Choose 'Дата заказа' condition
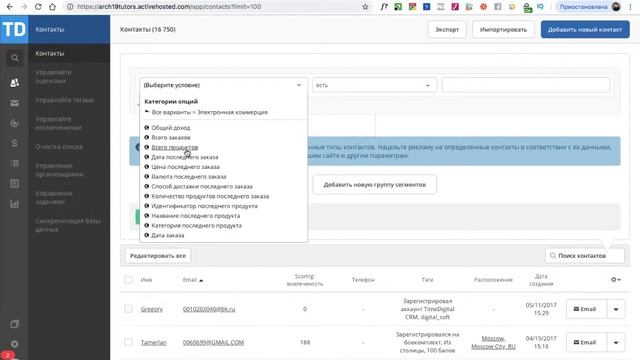640x360 pixels. [x=167, y=236]
